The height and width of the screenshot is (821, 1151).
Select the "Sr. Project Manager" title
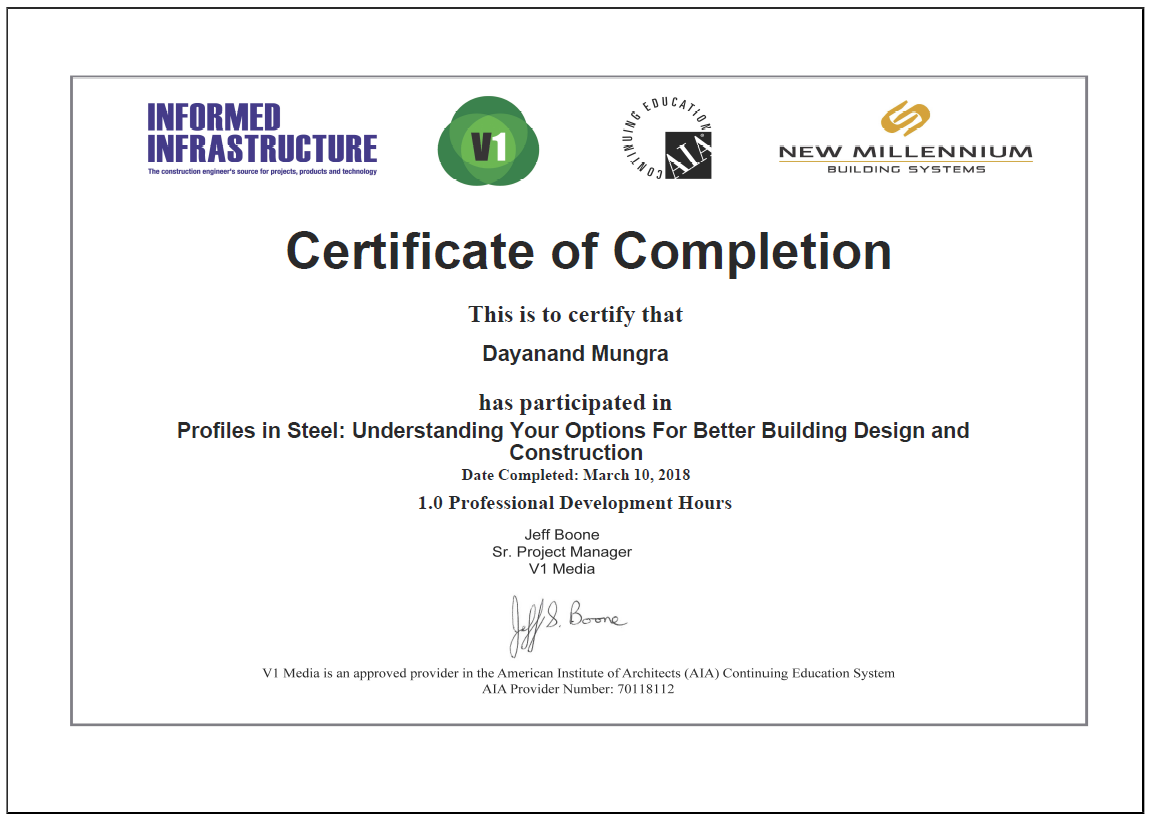tap(562, 551)
